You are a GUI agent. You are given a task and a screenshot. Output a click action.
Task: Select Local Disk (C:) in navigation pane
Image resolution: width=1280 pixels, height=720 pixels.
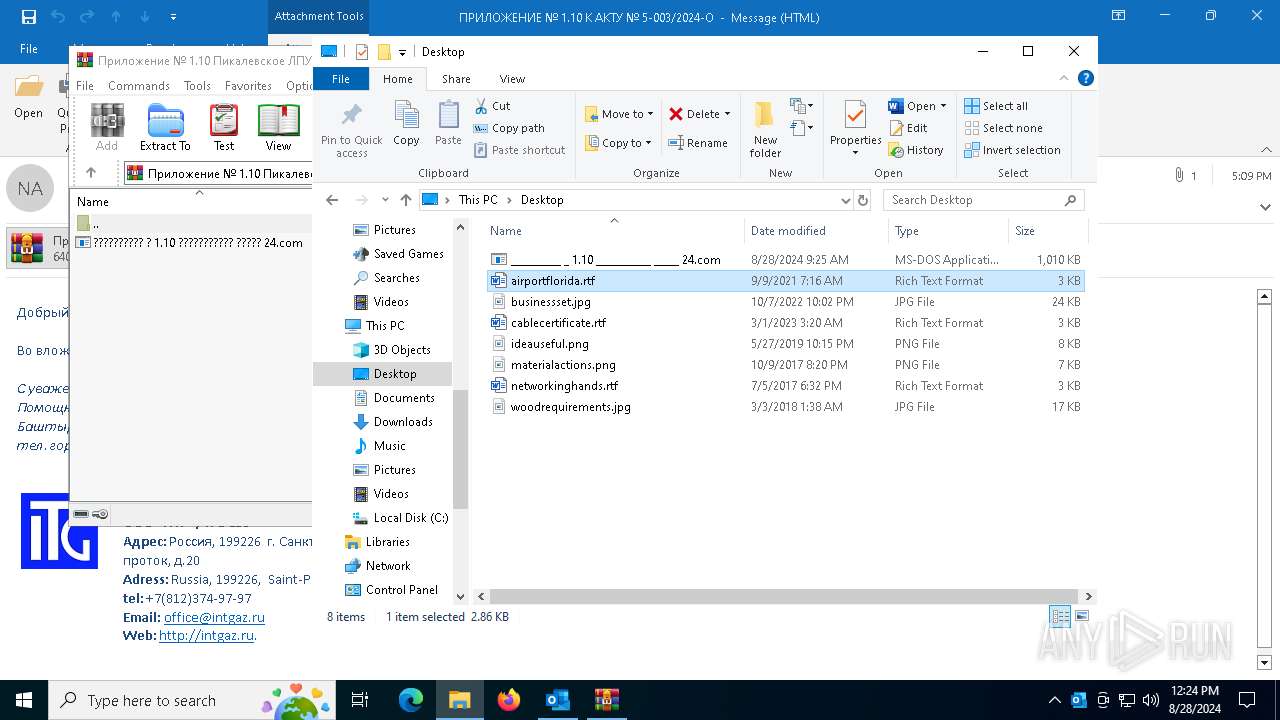pyautogui.click(x=410, y=518)
